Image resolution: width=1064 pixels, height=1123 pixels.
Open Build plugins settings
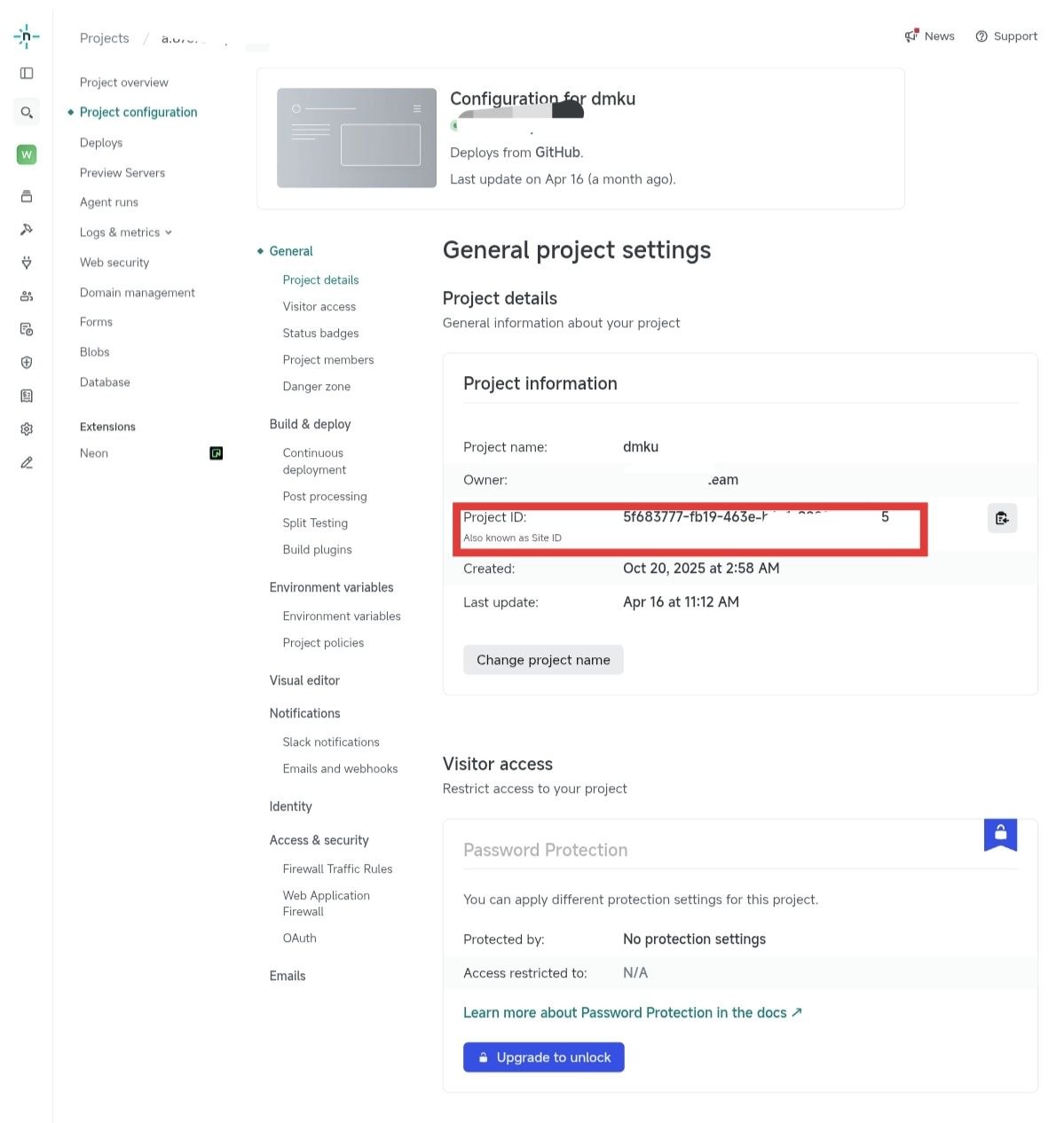click(x=318, y=550)
